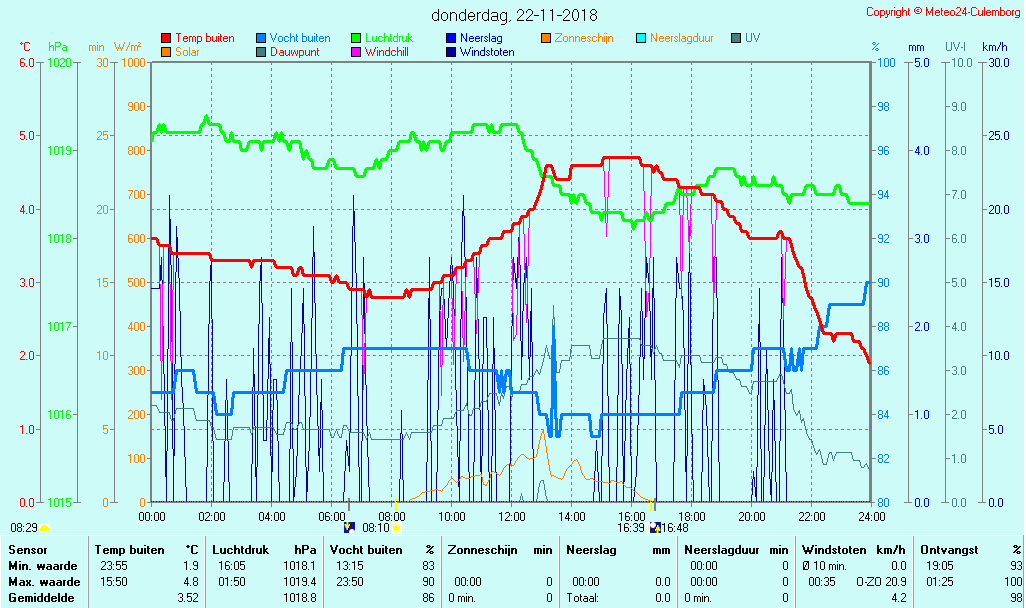Click the green Luchtdruk legend square
Viewport: 1026px width, 608px height.
coord(356,38)
